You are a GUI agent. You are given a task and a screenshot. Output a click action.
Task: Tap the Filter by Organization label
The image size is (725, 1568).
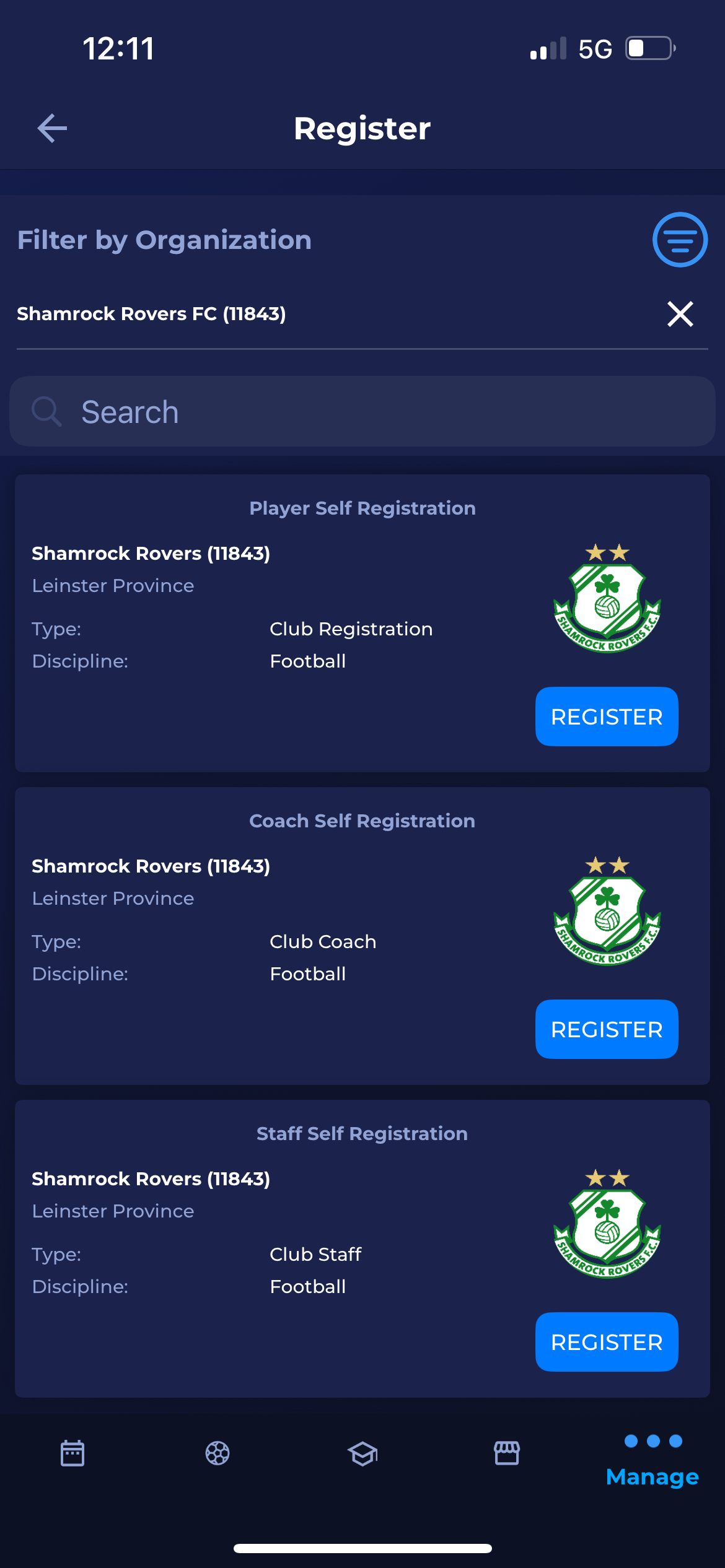click(164, 240)
